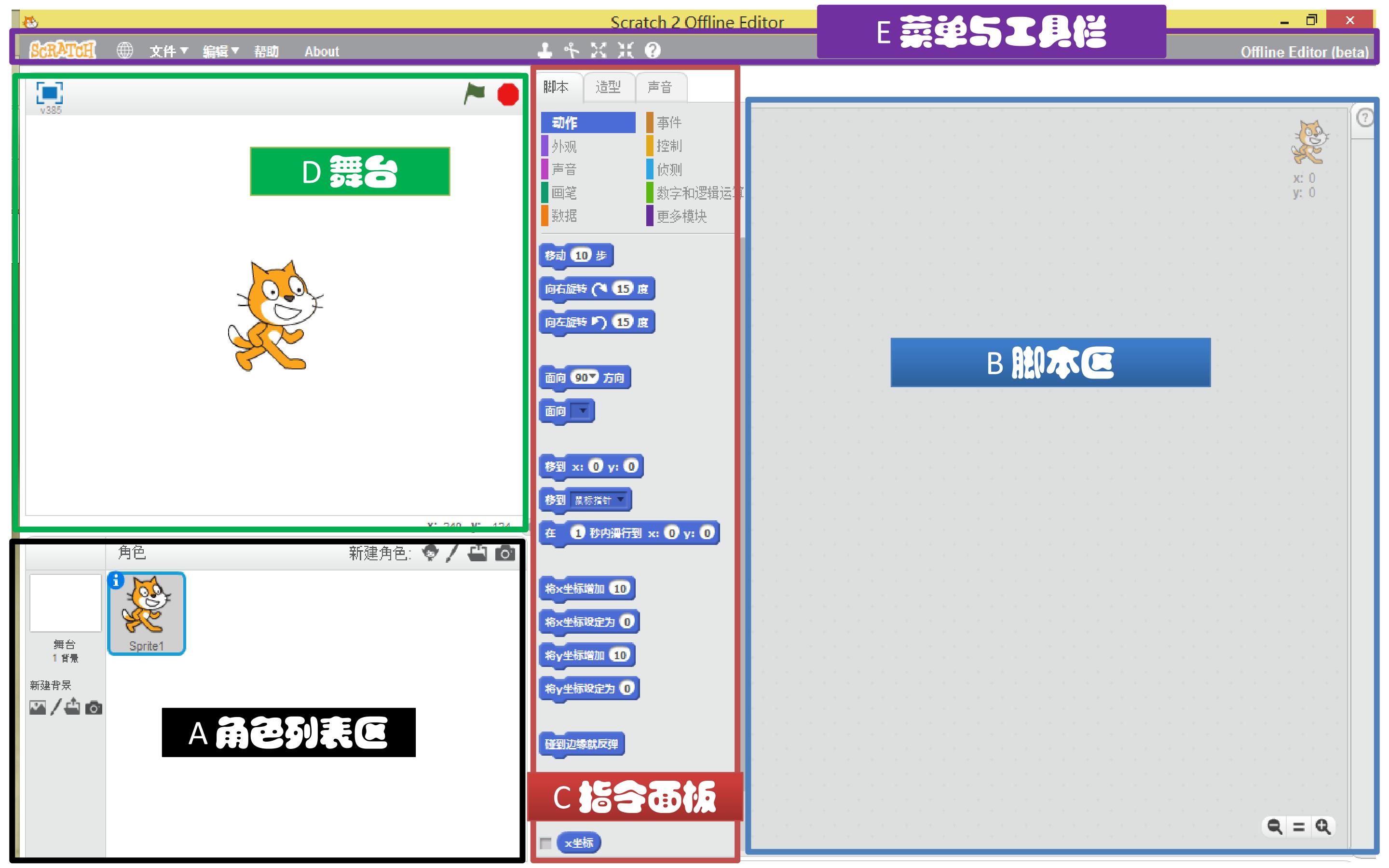1389x868 pixels.
Task: Upload a sprite from file
Action: (477, 553)
